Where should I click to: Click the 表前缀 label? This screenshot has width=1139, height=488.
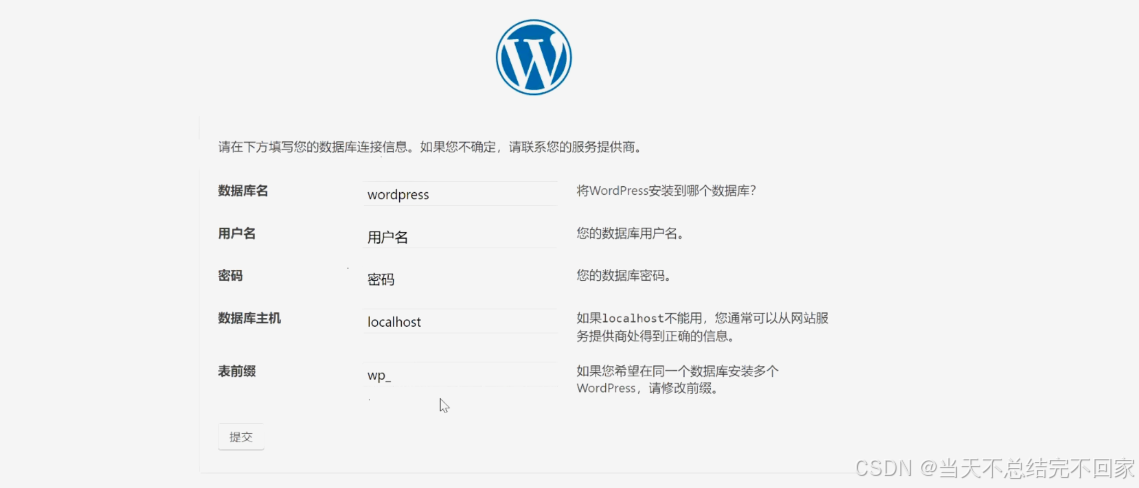237,372
